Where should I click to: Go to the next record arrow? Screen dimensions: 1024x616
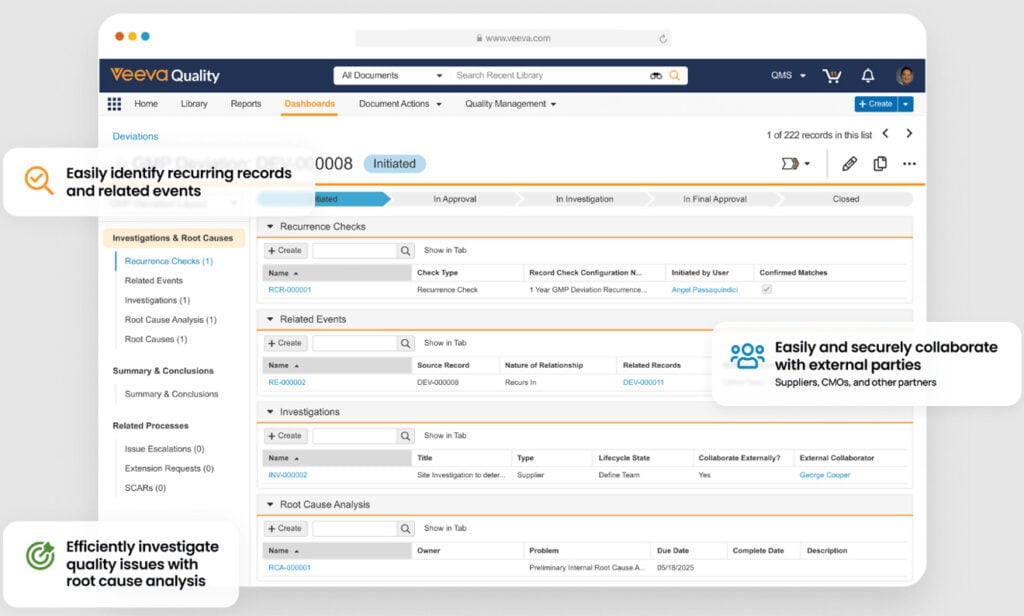pyautogui.click(x=908, y=134)
